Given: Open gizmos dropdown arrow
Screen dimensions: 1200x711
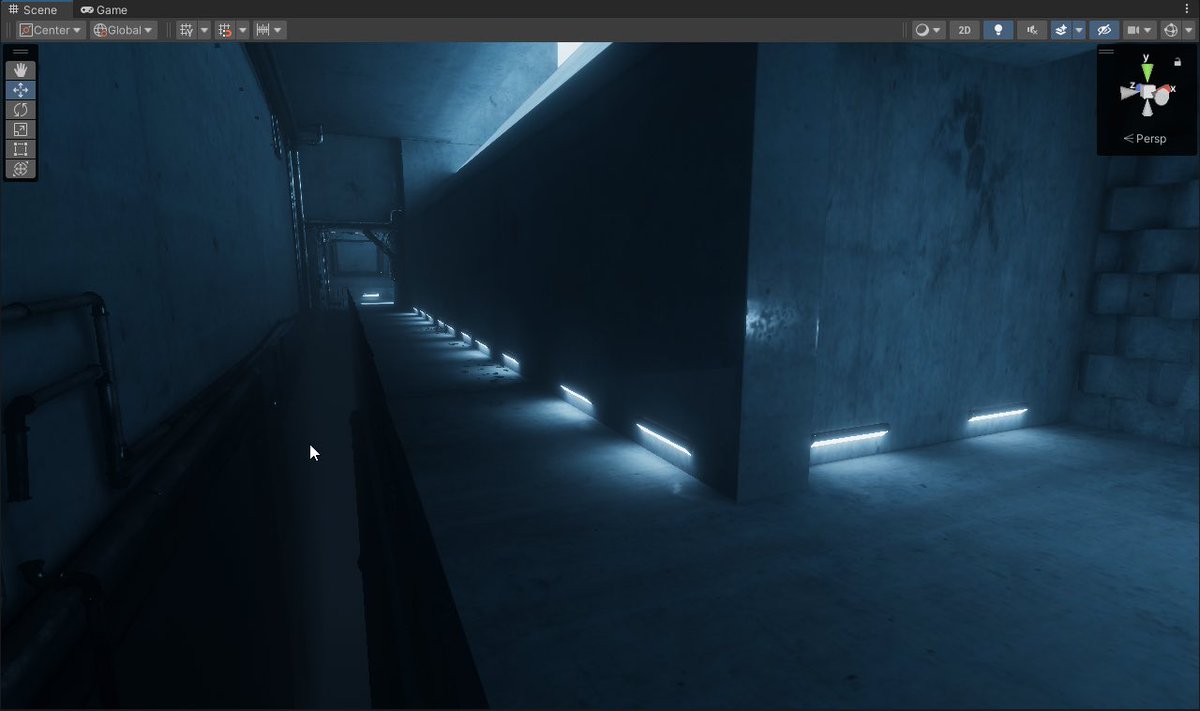Looking at the screenshot, I should (1187, 30).
